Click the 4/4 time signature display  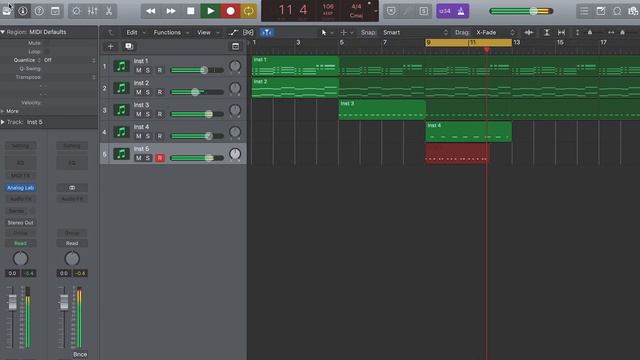pos(356,7)
